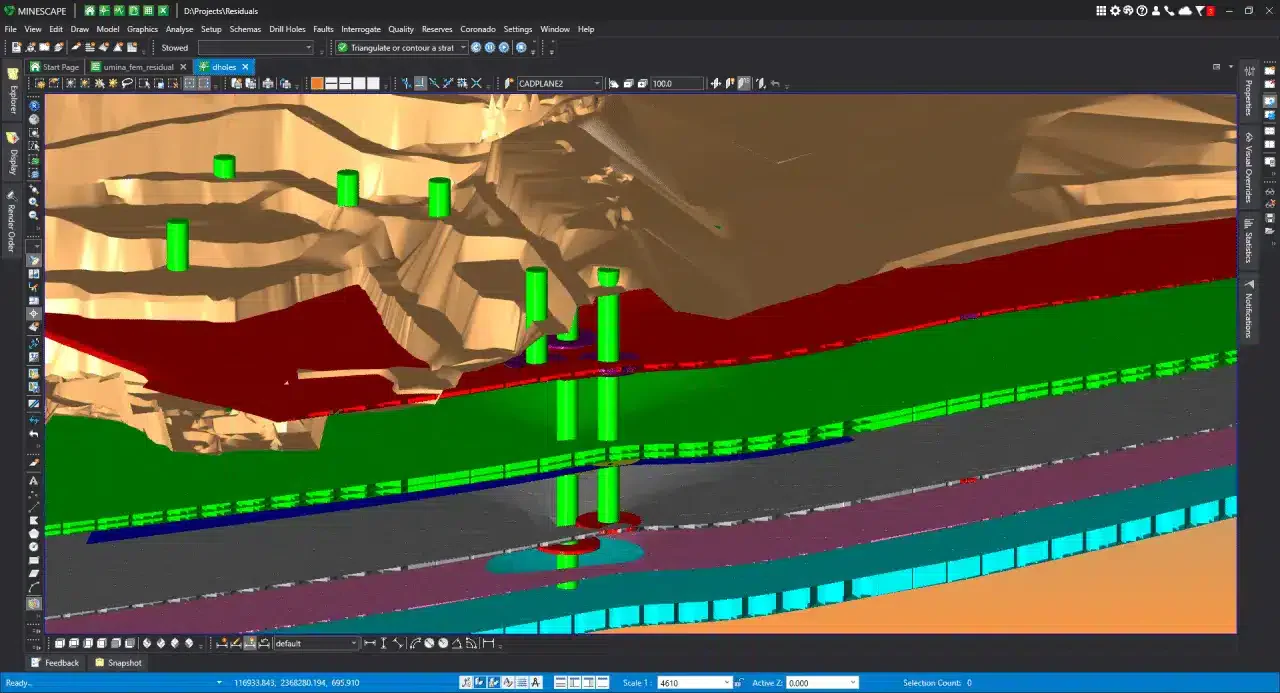Click the undo arrow tool in left toolbar
The height and width of the screenshot is (693, 1280).
pos(34,434)
